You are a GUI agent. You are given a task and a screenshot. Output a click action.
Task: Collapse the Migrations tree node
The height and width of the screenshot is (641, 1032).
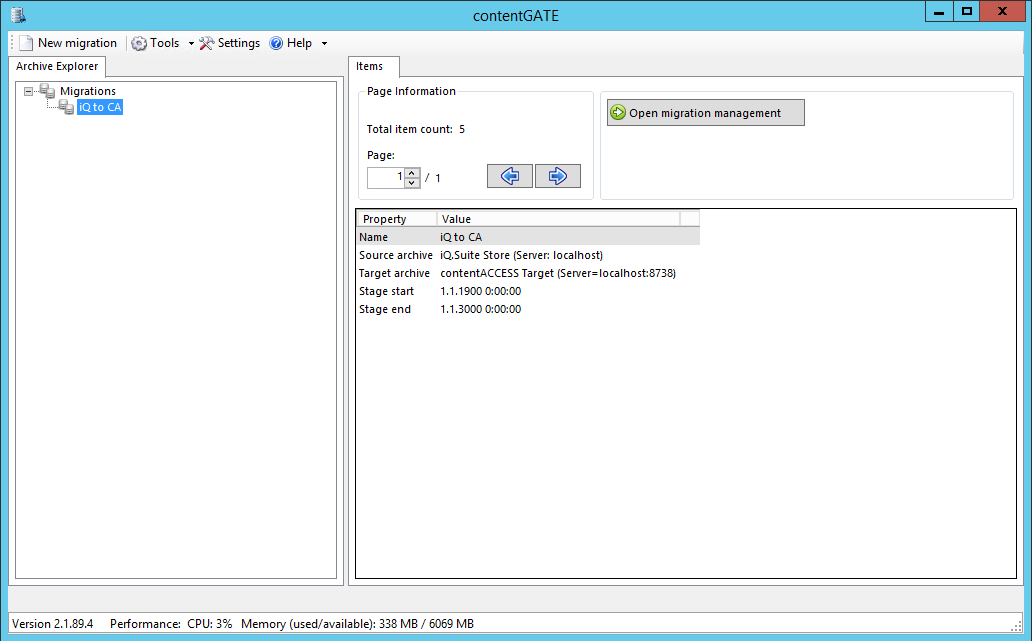(28, 91)
